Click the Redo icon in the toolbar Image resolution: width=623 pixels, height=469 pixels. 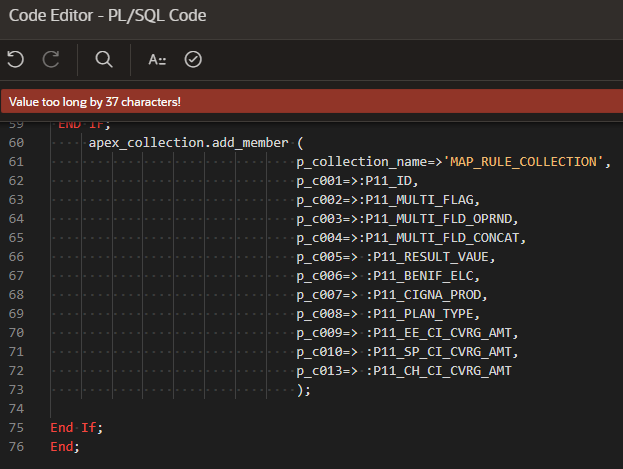tap(51, 60)
